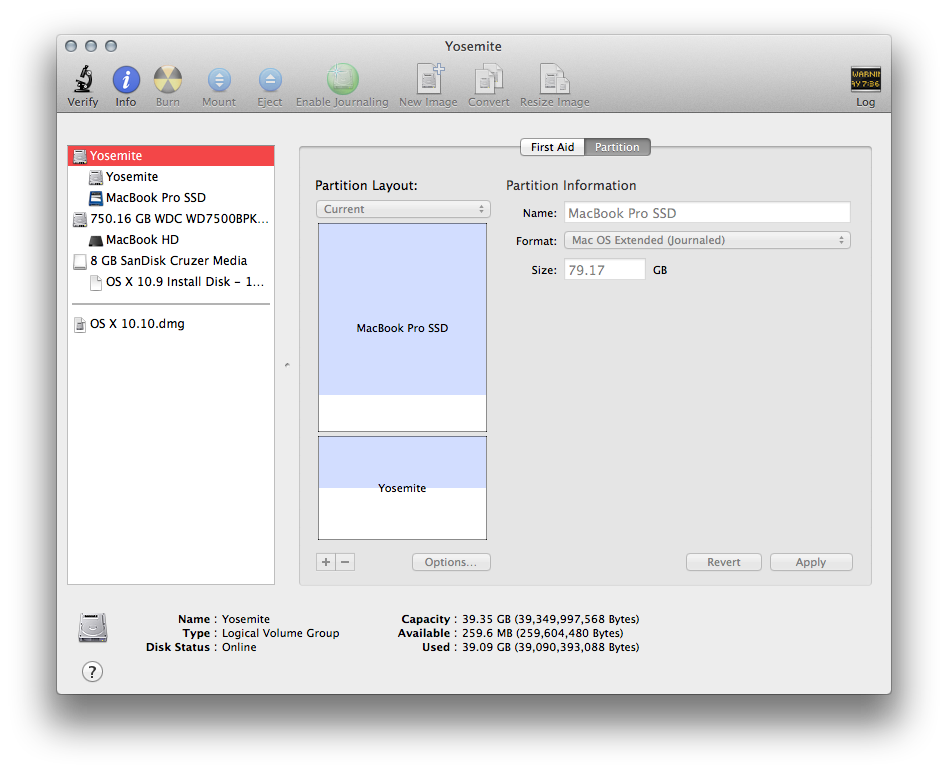This screenshot has width=948, height=773.
Task: Click the Available value 259.6 MB text
Action: [x=542, y=633]
